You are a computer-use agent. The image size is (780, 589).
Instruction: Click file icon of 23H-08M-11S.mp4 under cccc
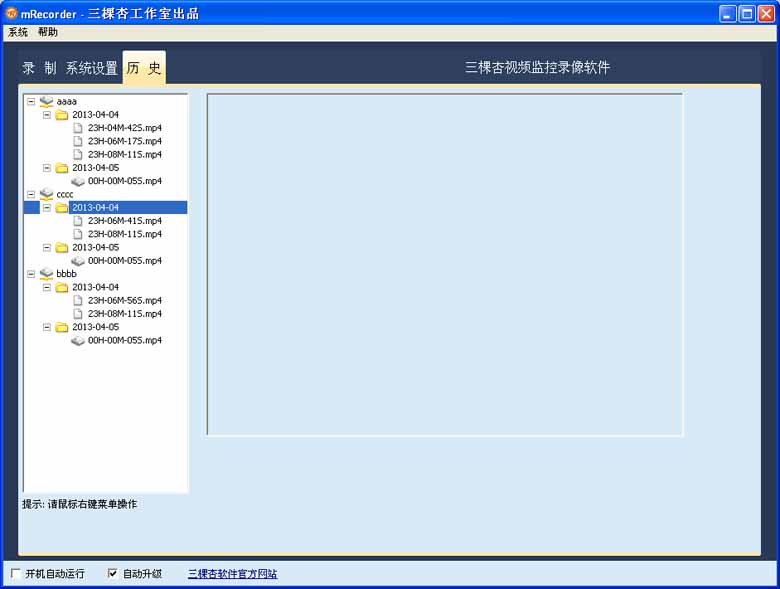pyautogui.click(x=78, y=234)
